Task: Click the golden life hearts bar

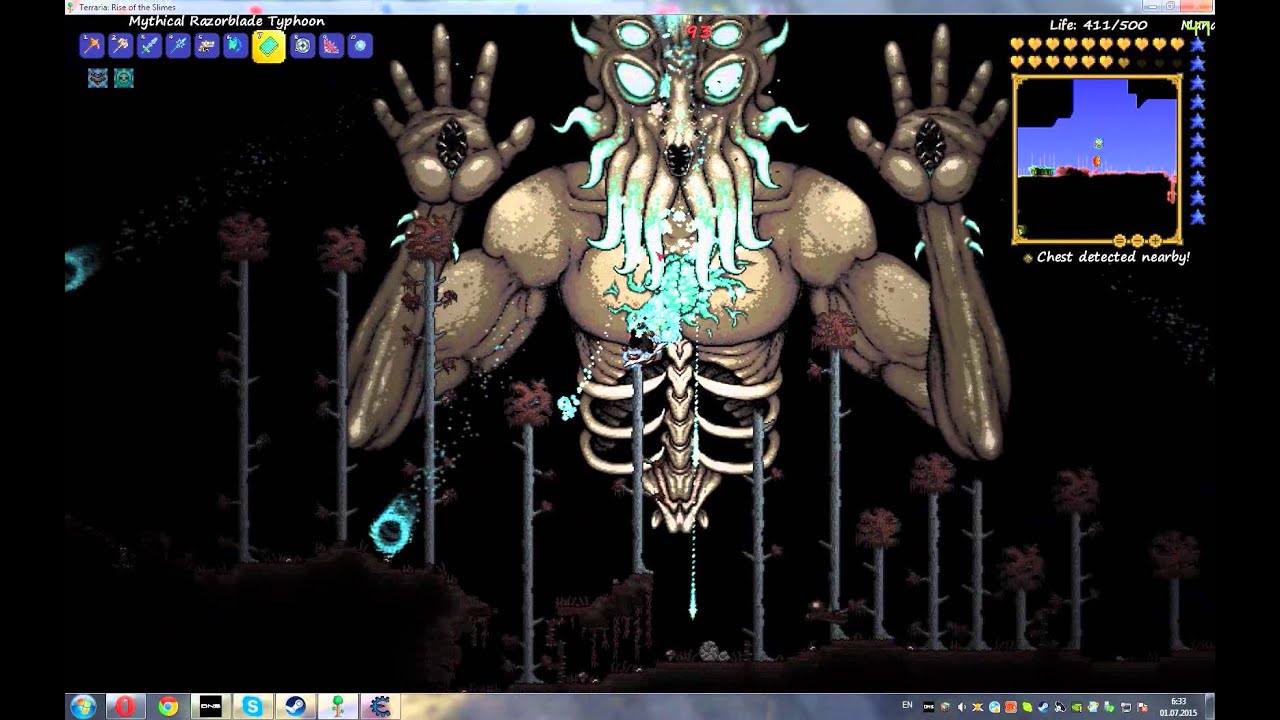Action: click(x=1097, y=53)
